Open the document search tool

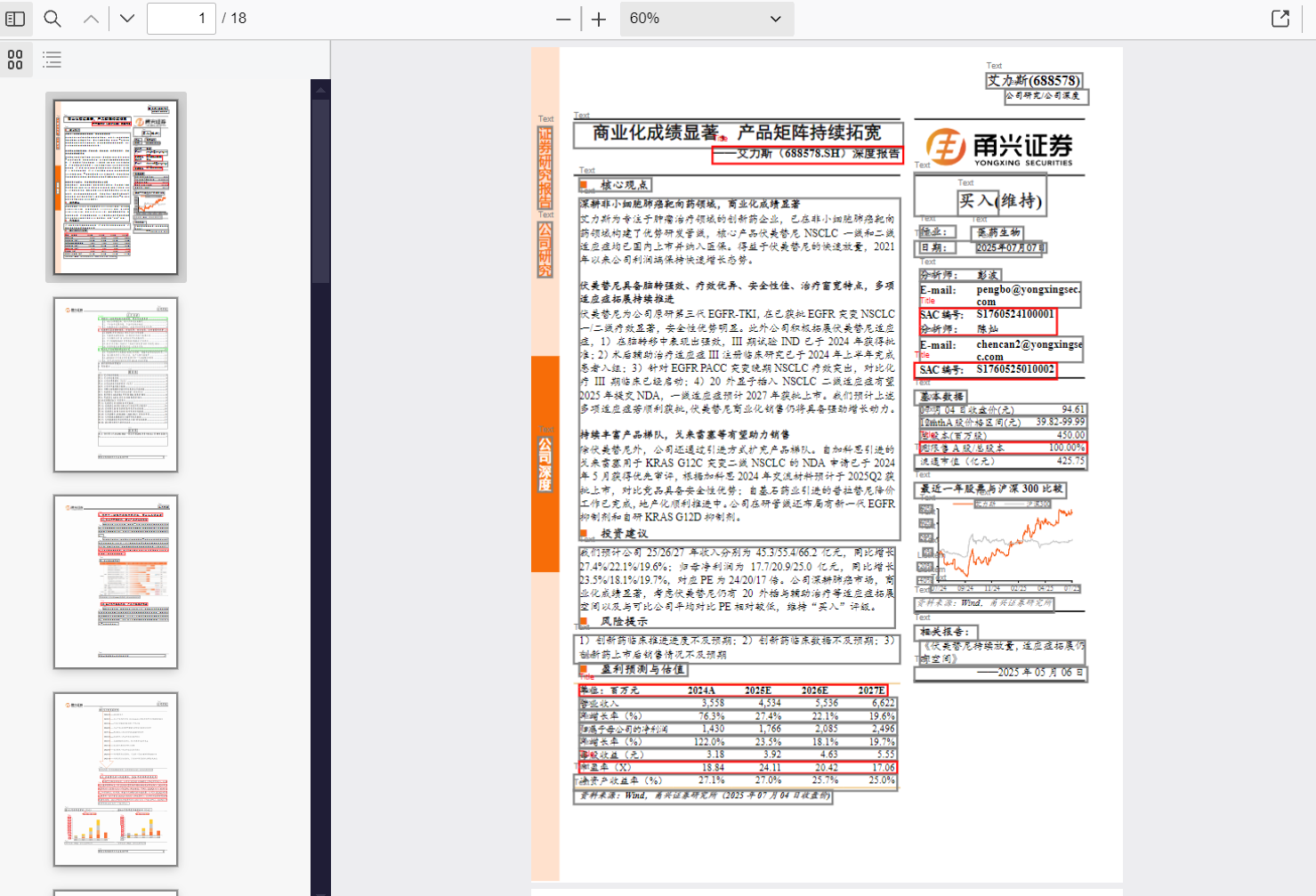pyautogui.click(x=52, y=18)
